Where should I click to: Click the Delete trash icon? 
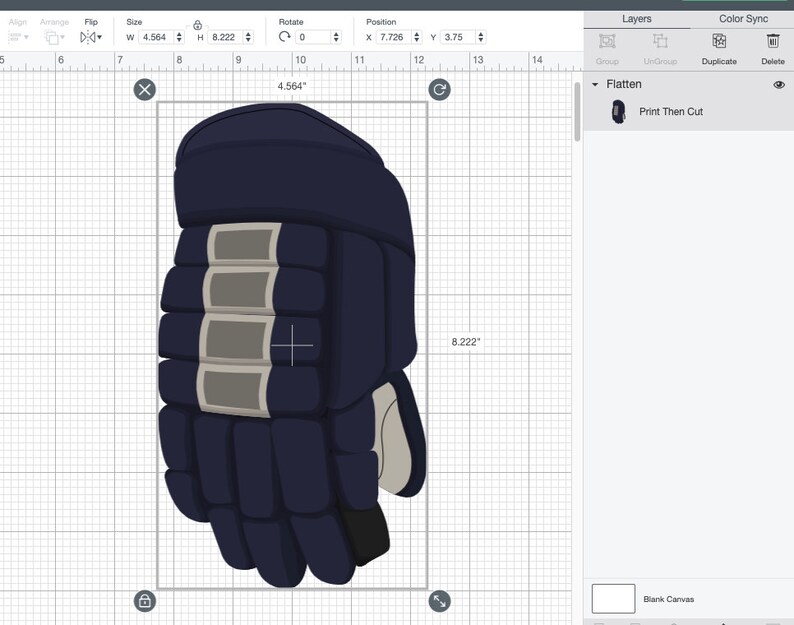[x=773, y=41]
